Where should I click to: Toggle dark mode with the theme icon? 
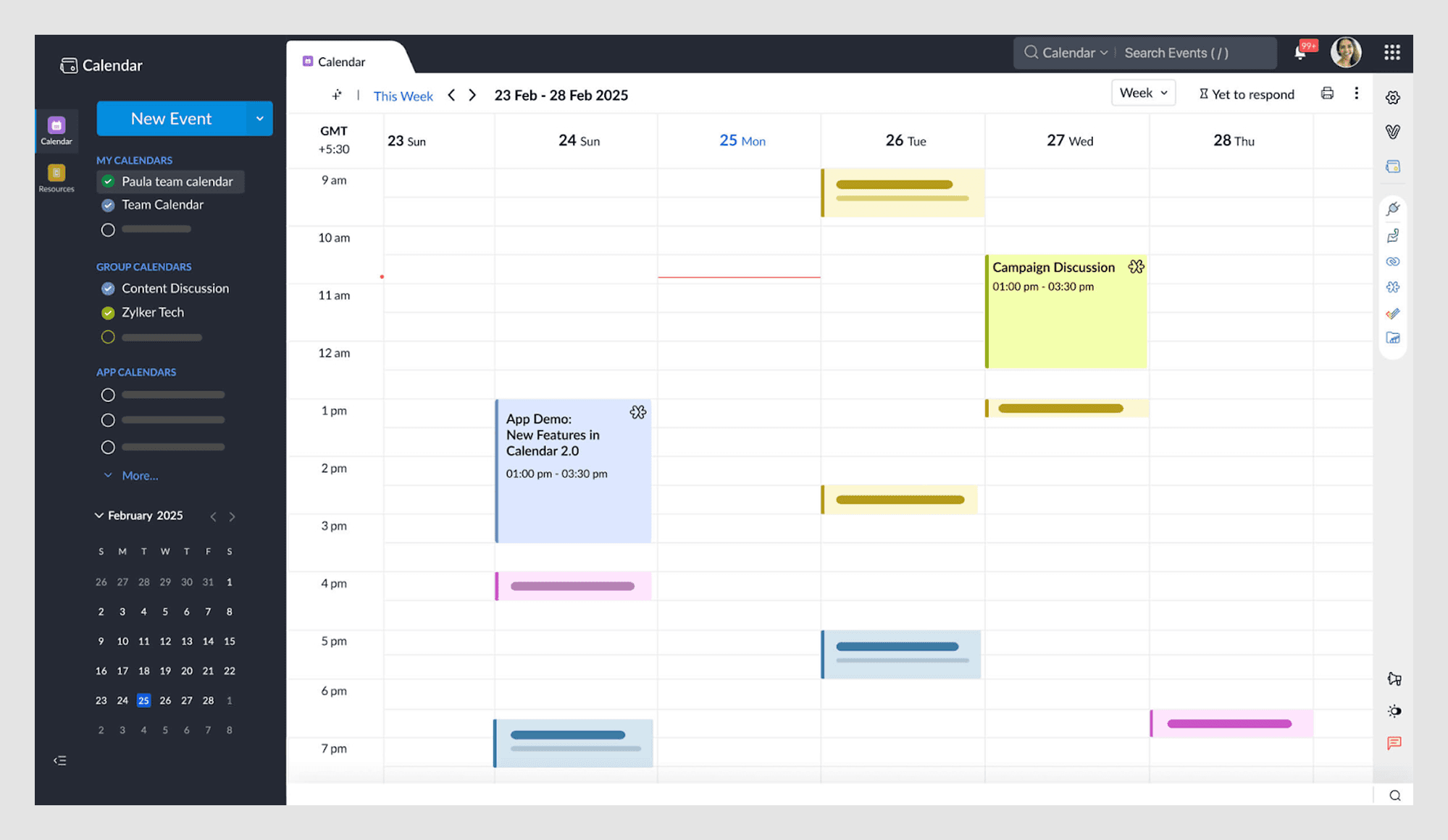[x=1393, y=711]
